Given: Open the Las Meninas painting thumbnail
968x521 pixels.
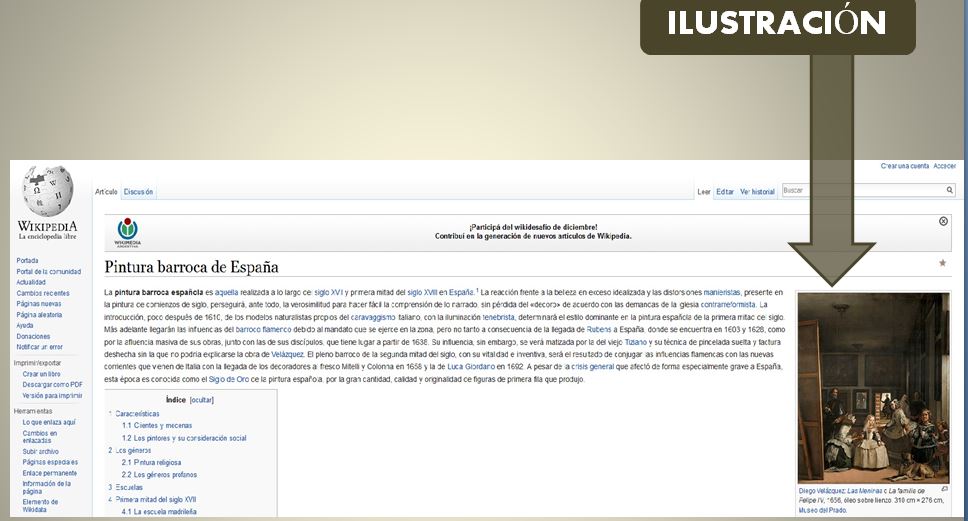Looking at the screenshot, I should pos(874,388).
